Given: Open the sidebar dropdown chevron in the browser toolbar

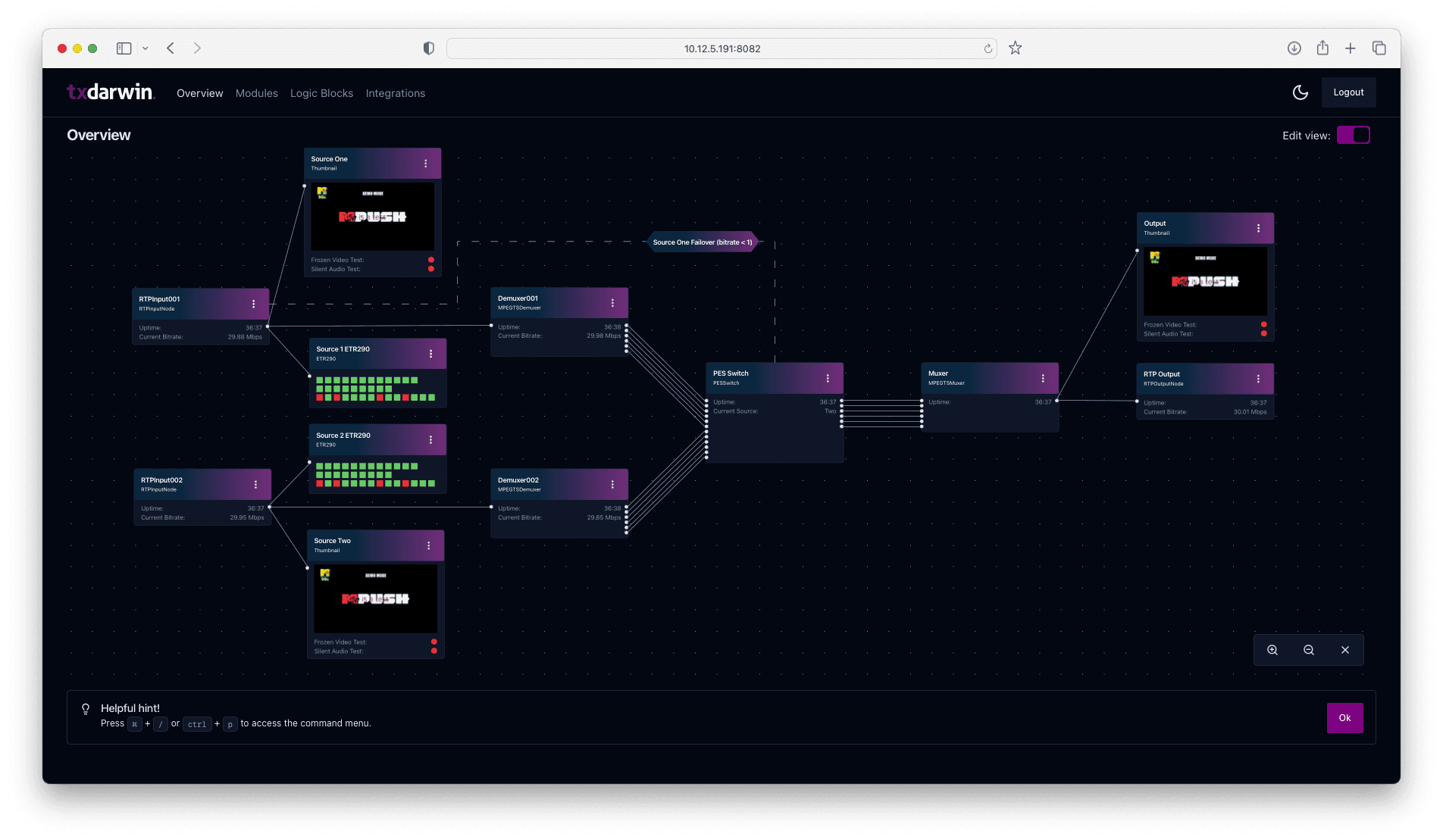Looking at the screenshot, I should [x=145, y=48].
